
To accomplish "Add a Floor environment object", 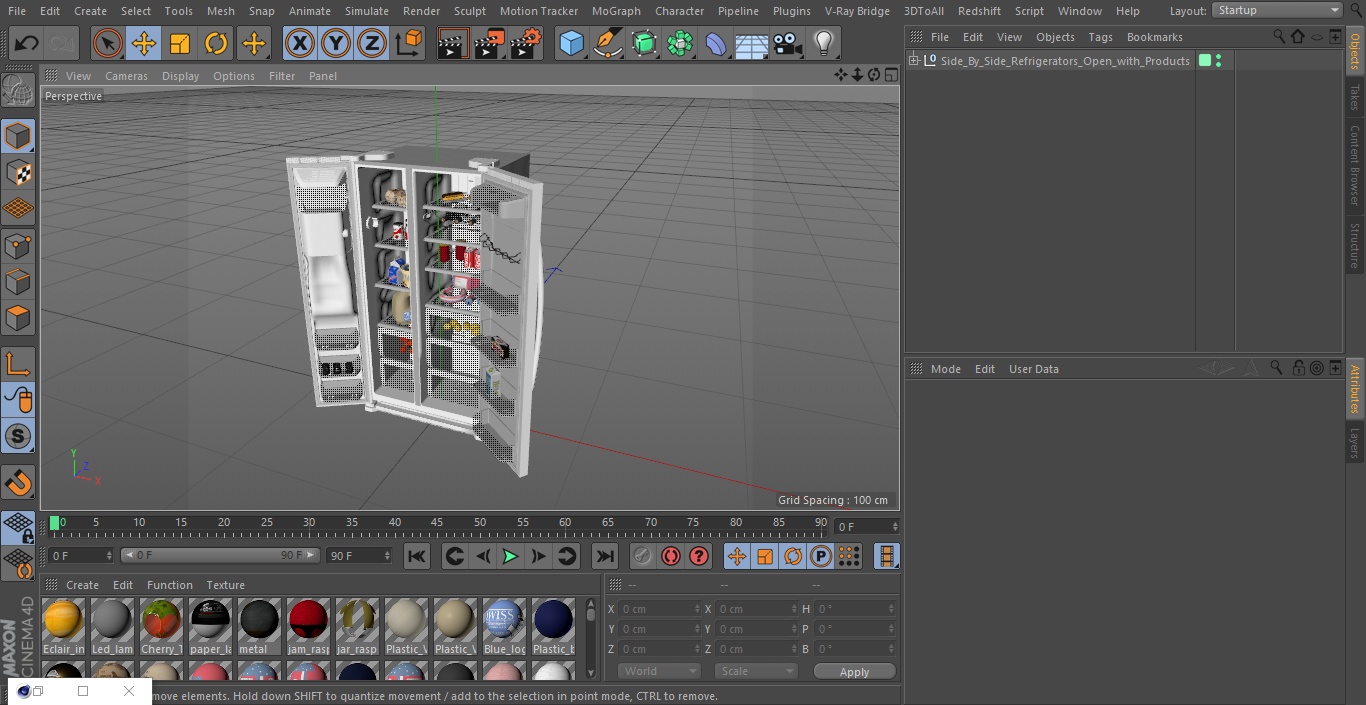I will (752, 43).
